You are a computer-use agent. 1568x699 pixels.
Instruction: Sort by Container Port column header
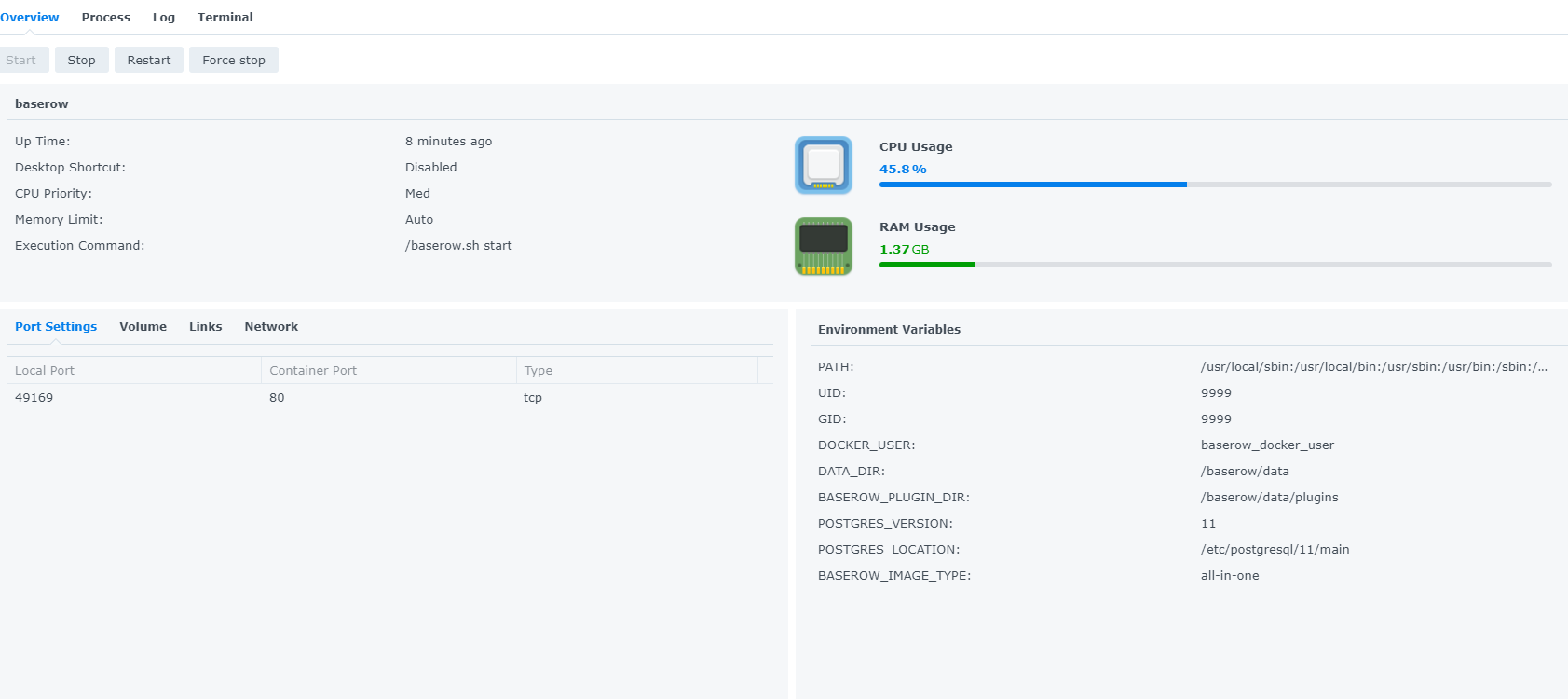[389, 370]
